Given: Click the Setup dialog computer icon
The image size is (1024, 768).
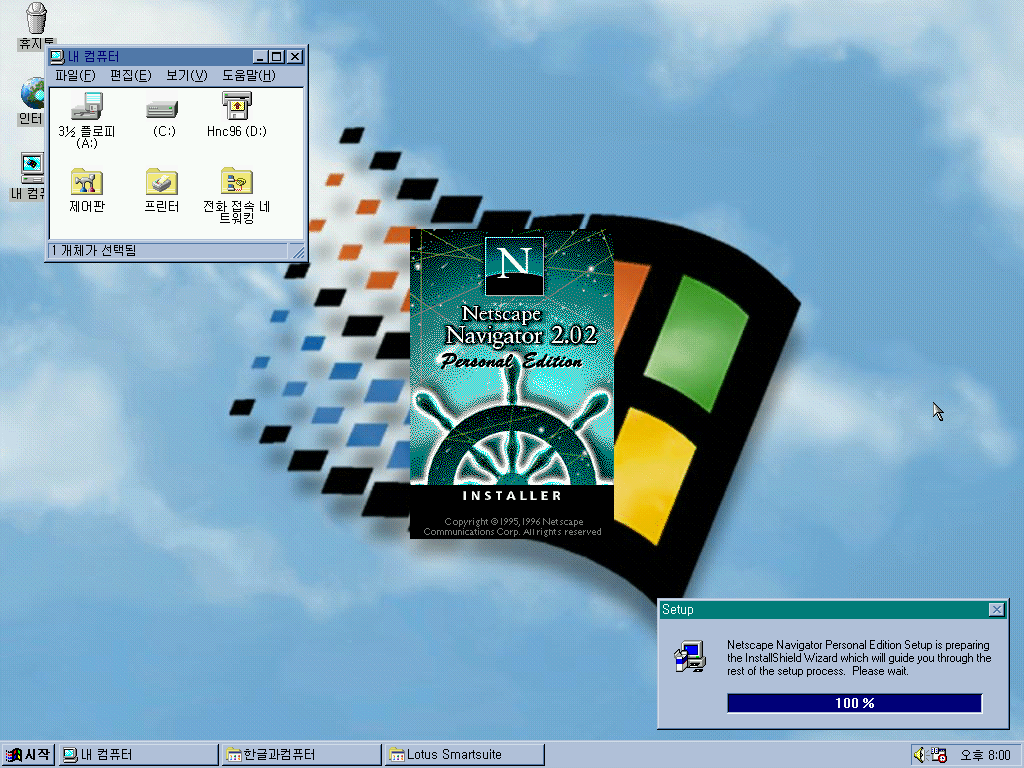Looking at the screenshot, I should (690, 656).
